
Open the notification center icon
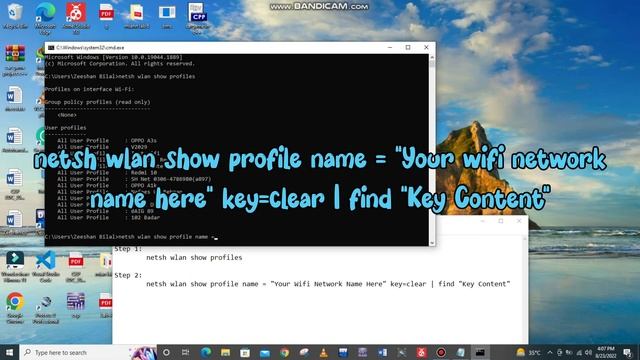pyautogui.click(x=628, y=352)
